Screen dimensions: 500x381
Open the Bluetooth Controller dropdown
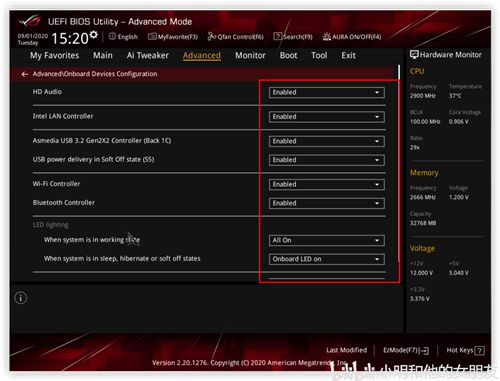[327, 203]
